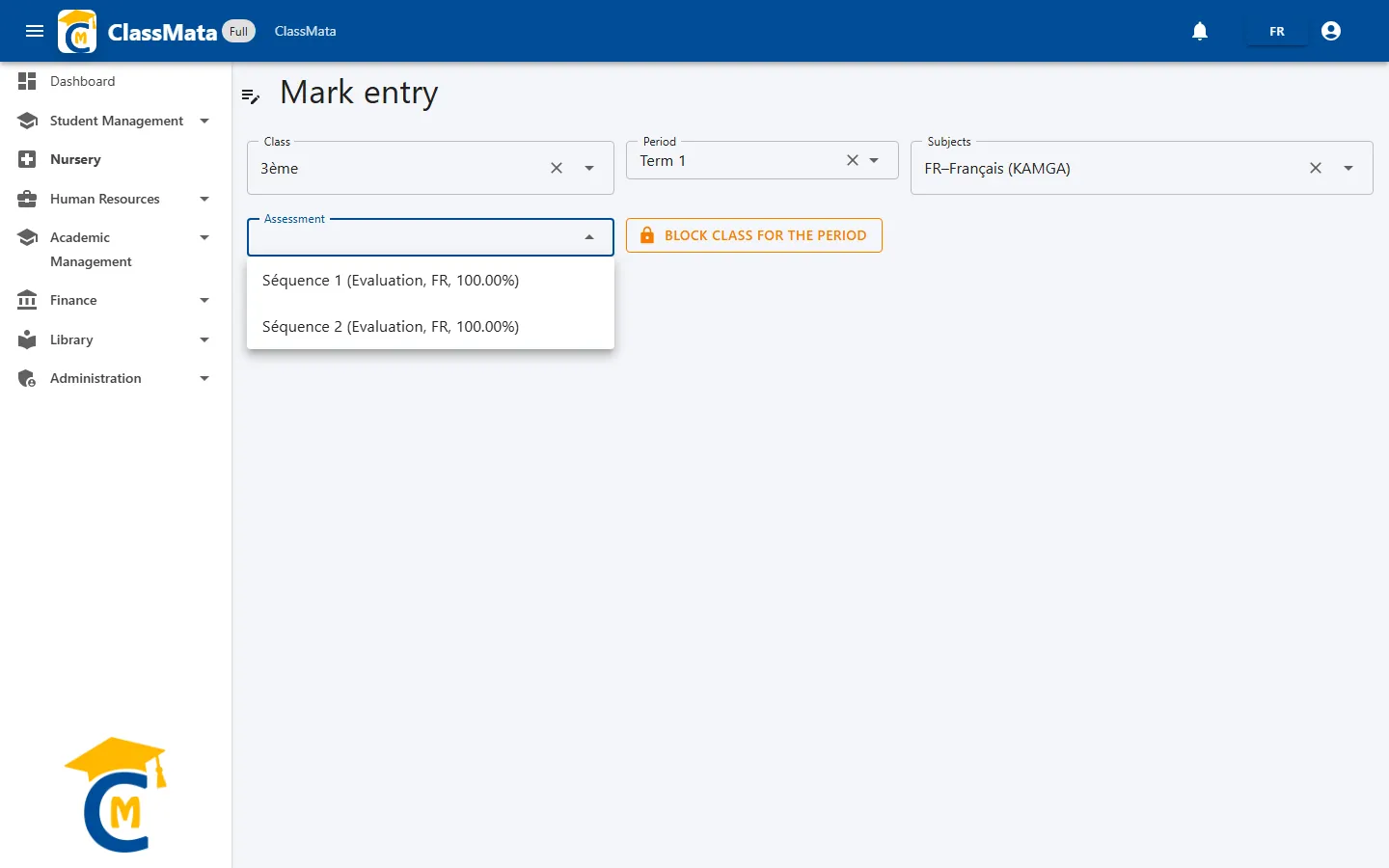Open the notifications bell
This screenshot has height=868, width=1389.
click(x=1200, y=31)
